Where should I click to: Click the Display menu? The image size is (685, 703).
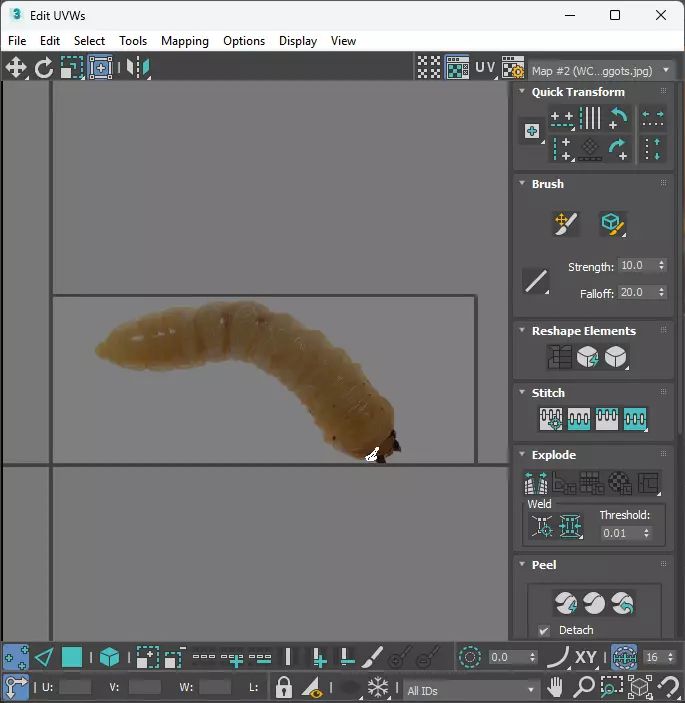[298, 41]
